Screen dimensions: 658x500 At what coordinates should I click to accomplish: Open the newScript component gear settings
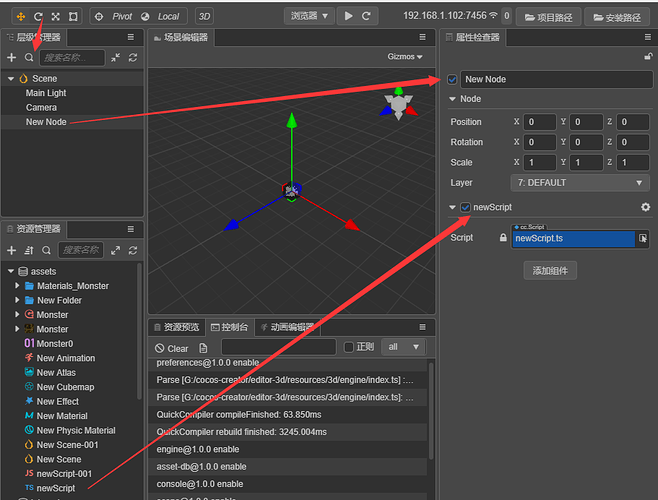[645, 207]
